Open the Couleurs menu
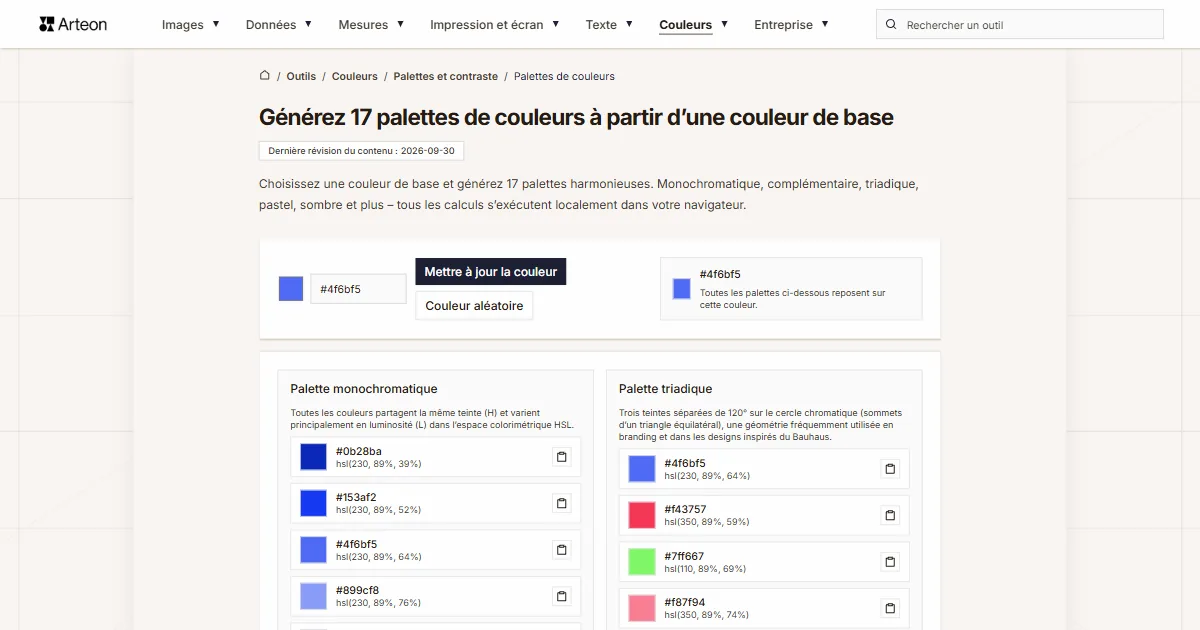Viewport: 1200px width, 630px height. coord(694,25)
